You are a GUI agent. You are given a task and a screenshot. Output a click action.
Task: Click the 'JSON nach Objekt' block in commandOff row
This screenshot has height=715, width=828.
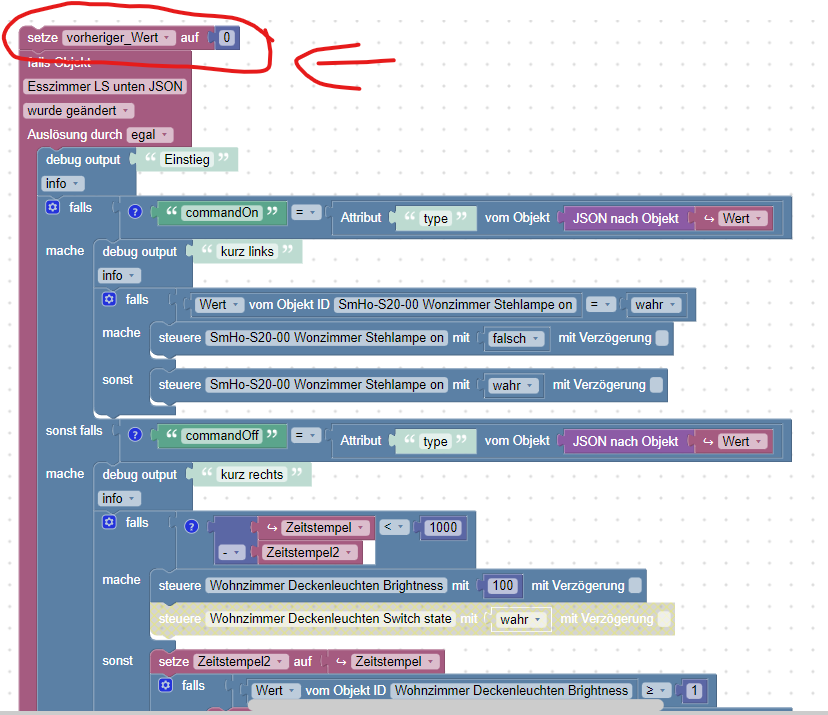pos(625,441)
